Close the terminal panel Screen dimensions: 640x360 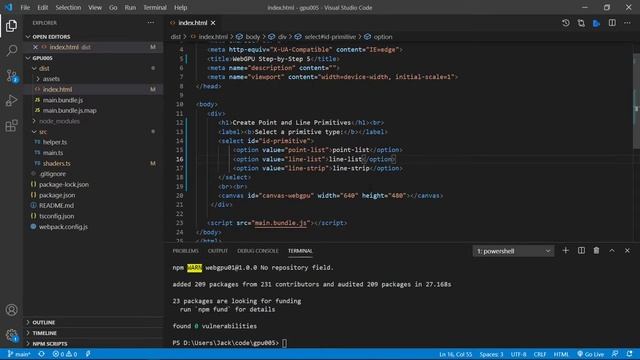tap(627, 251)
